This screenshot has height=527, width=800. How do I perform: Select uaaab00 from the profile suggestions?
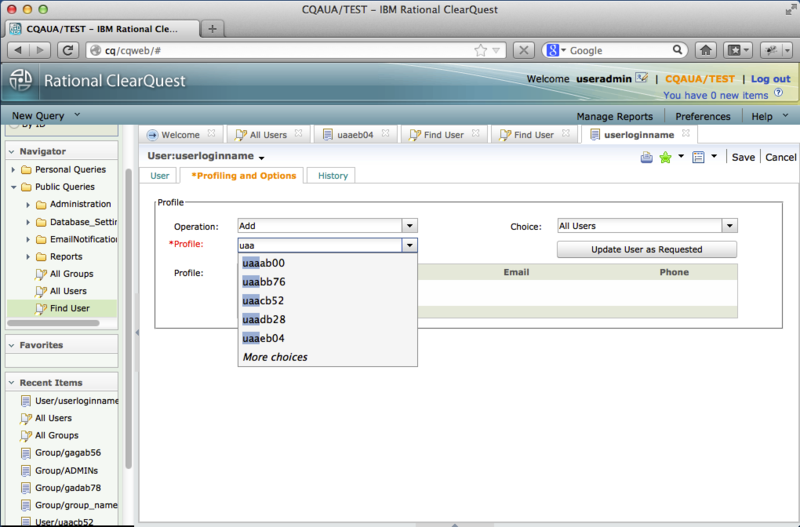328,263
